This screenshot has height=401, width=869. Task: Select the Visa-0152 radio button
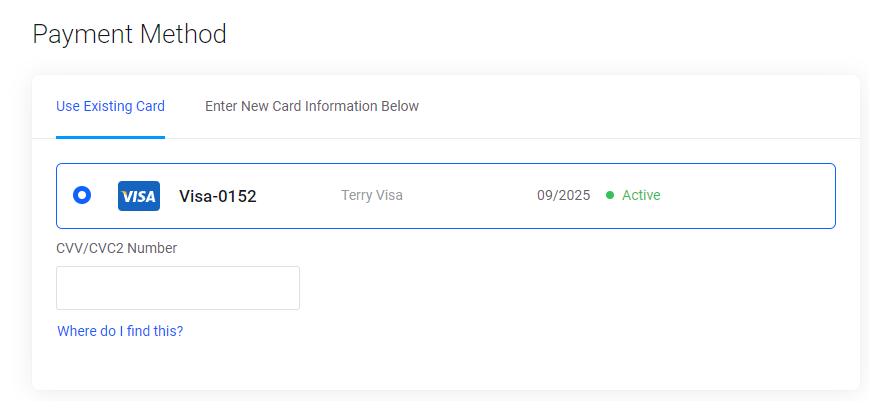click(82, 196)
